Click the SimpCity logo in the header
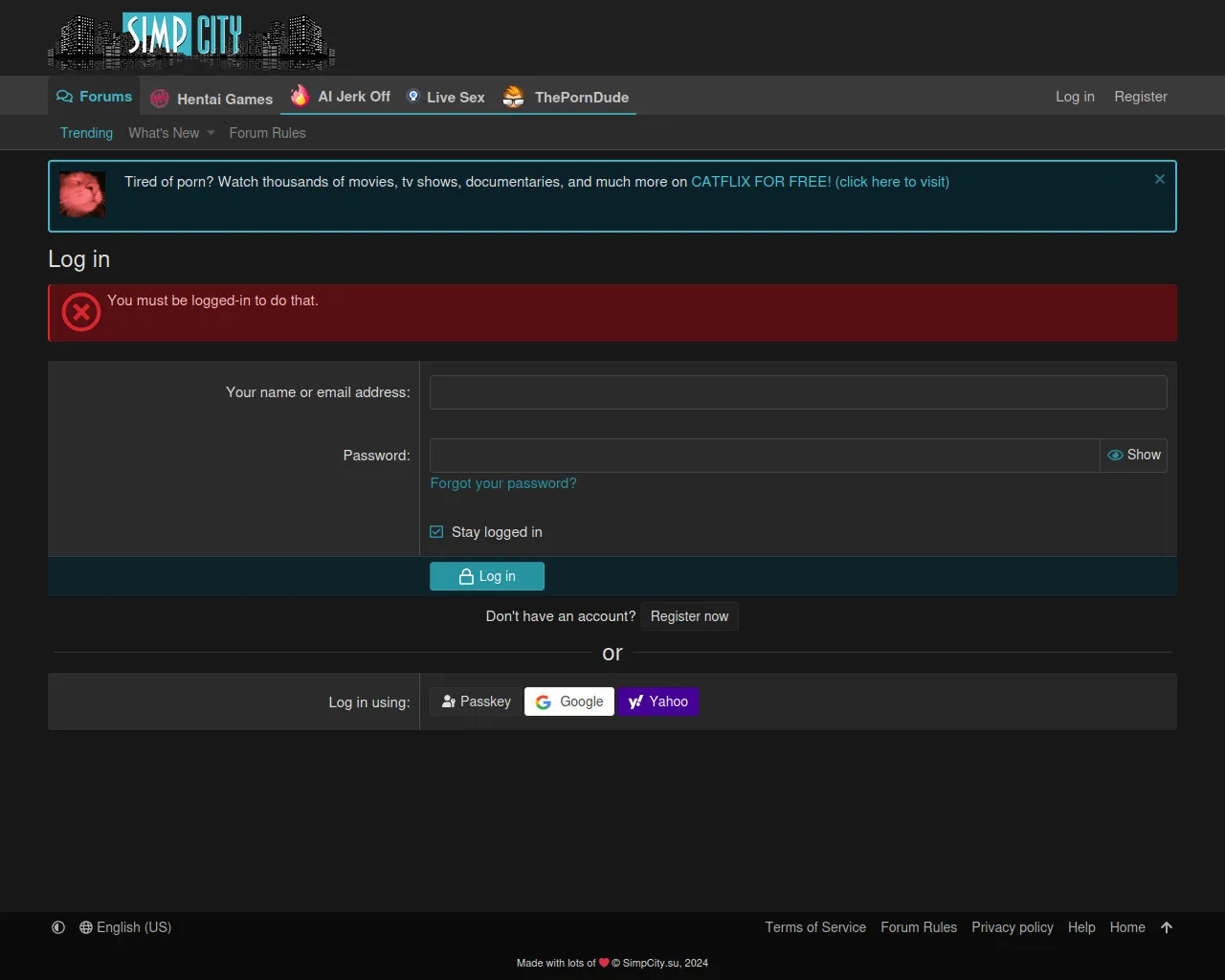1225x980 pixels. point(191,41)
